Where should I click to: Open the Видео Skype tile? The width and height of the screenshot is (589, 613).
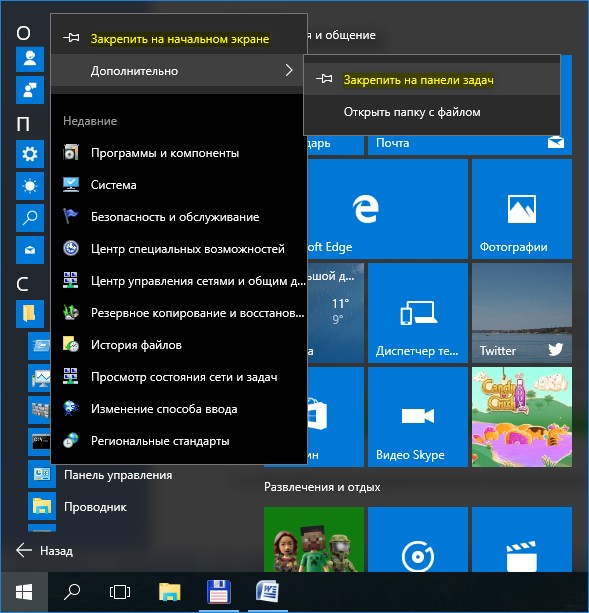click(418, 417)
